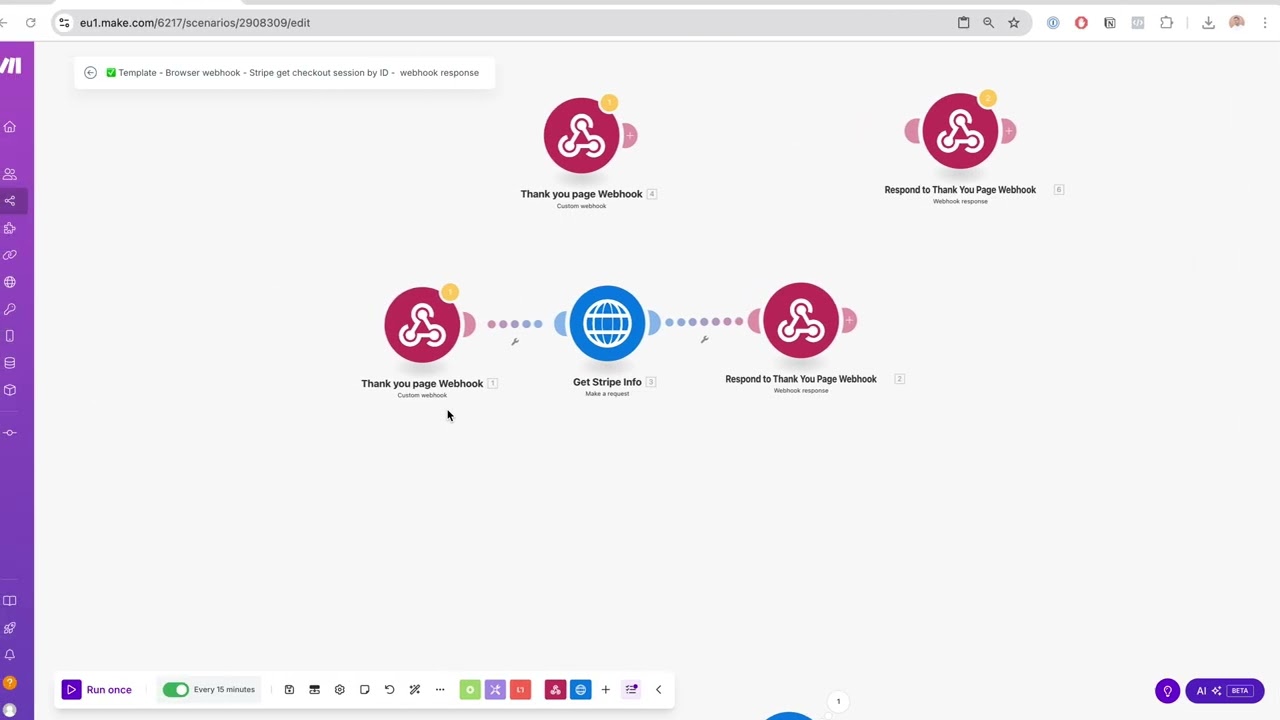Viewport: 1280px width, 720px height.
Task: Click the browser zoom magnifier icon
Action: point(988,22)
